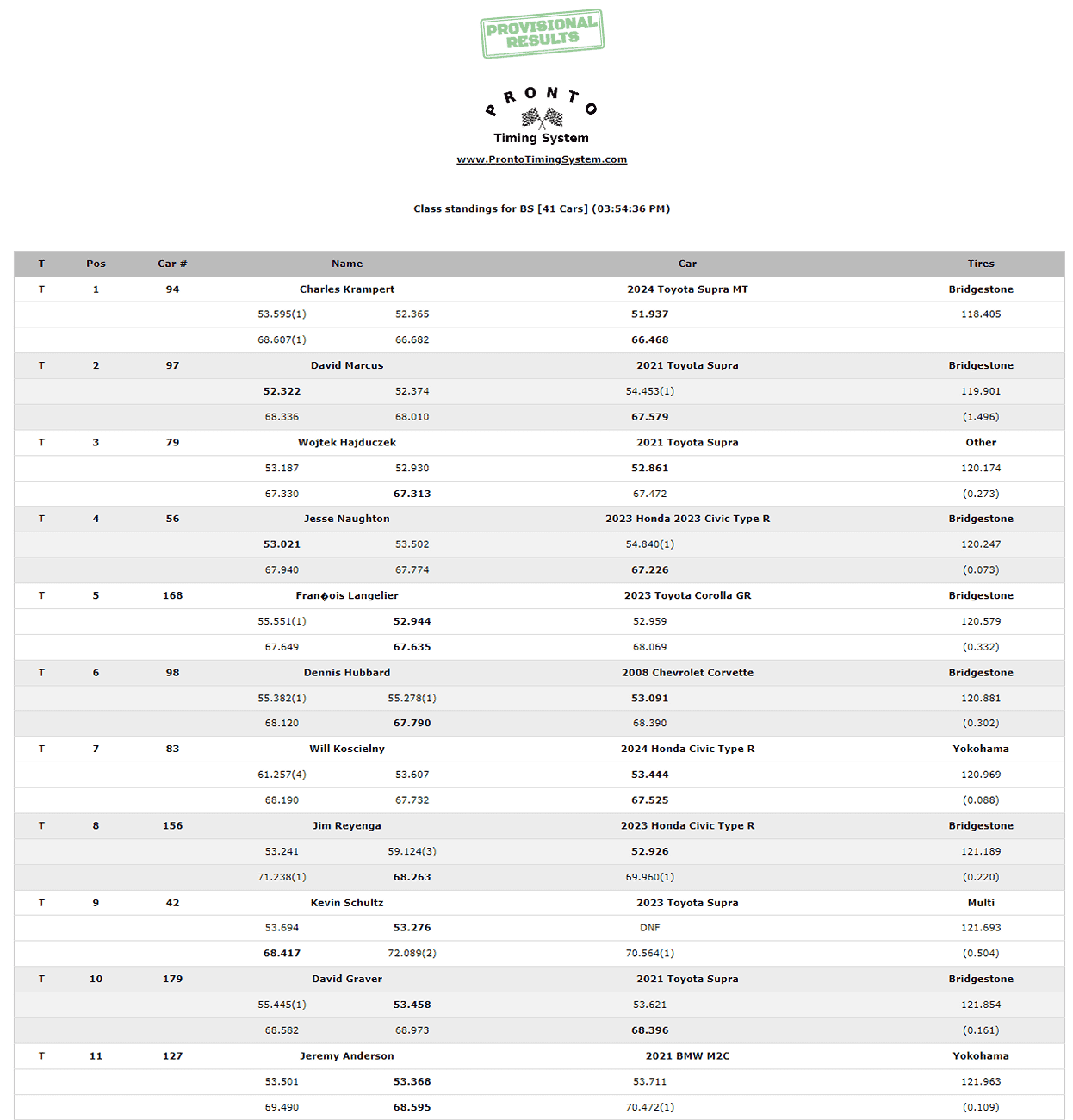Click Jeremy Anderson's 2021 BMW M2C
The height and width of the screenshot is (1120, 1073).
[x=687, y=1055]
